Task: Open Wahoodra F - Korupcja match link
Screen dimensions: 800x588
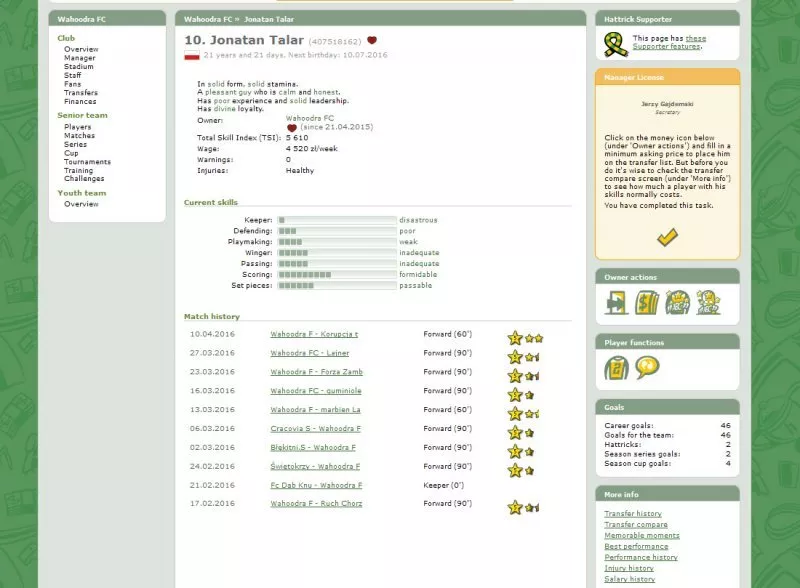Action: pyautogui.click(x=314, y=334)
